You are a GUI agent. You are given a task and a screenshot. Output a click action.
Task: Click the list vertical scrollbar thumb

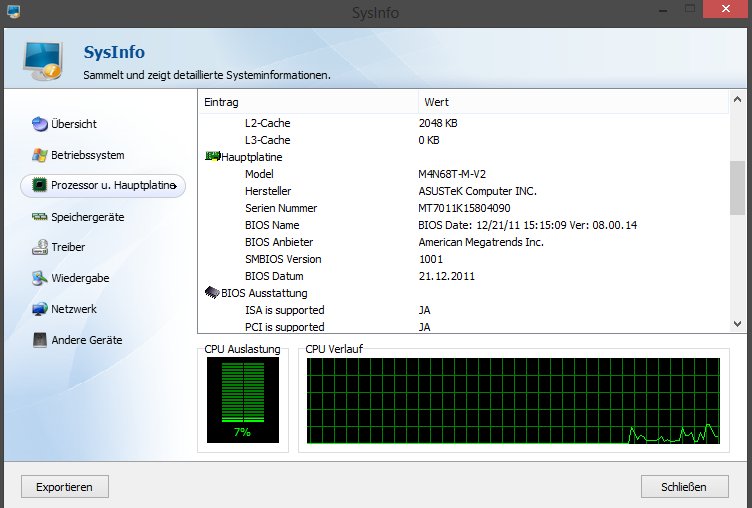[x=737, y=188]
